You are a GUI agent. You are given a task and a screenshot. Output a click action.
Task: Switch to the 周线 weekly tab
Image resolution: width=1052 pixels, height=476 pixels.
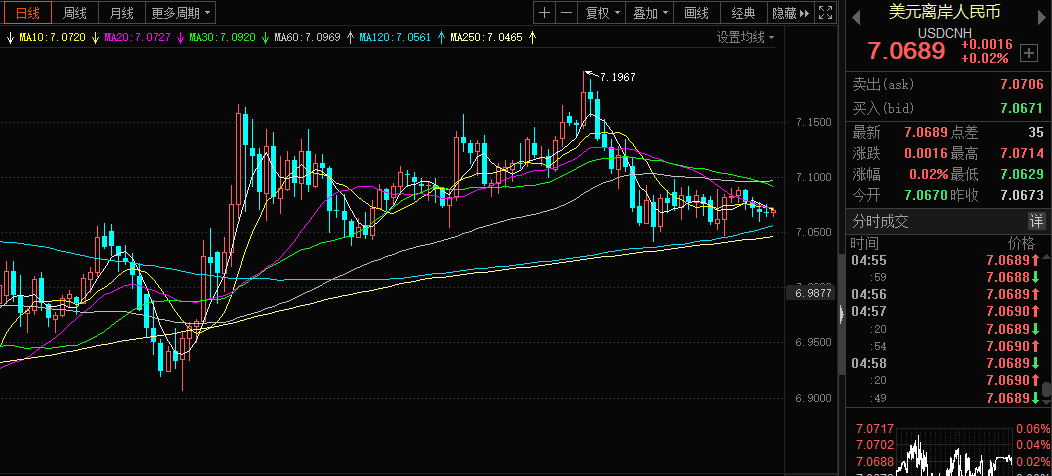[74, 13]
